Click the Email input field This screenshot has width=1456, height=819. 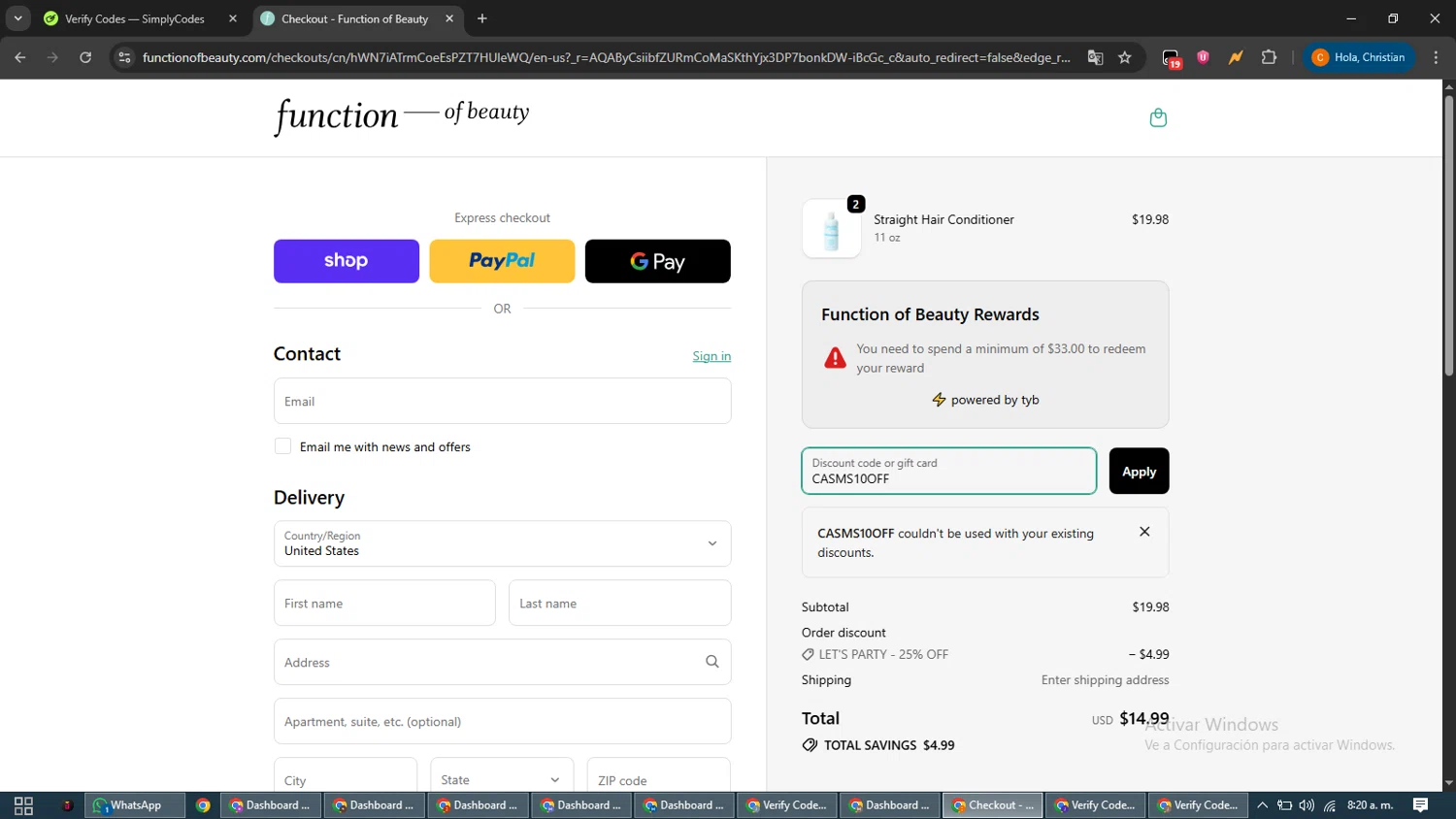click(502, 401)
